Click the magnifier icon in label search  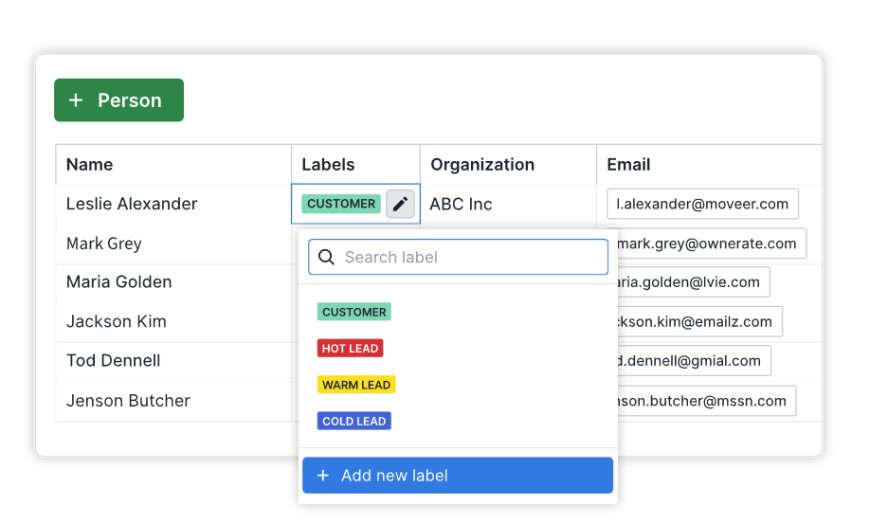coord(326,257)
